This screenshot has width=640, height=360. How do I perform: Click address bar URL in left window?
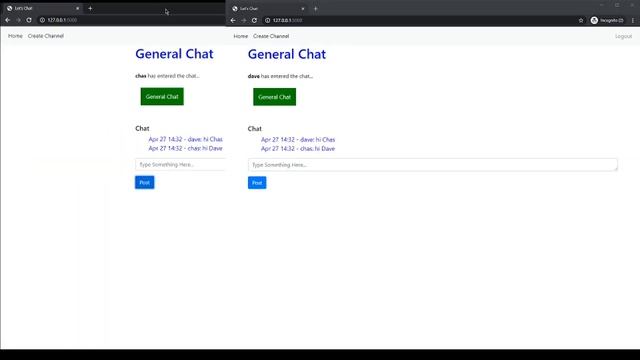click(62, 20)
